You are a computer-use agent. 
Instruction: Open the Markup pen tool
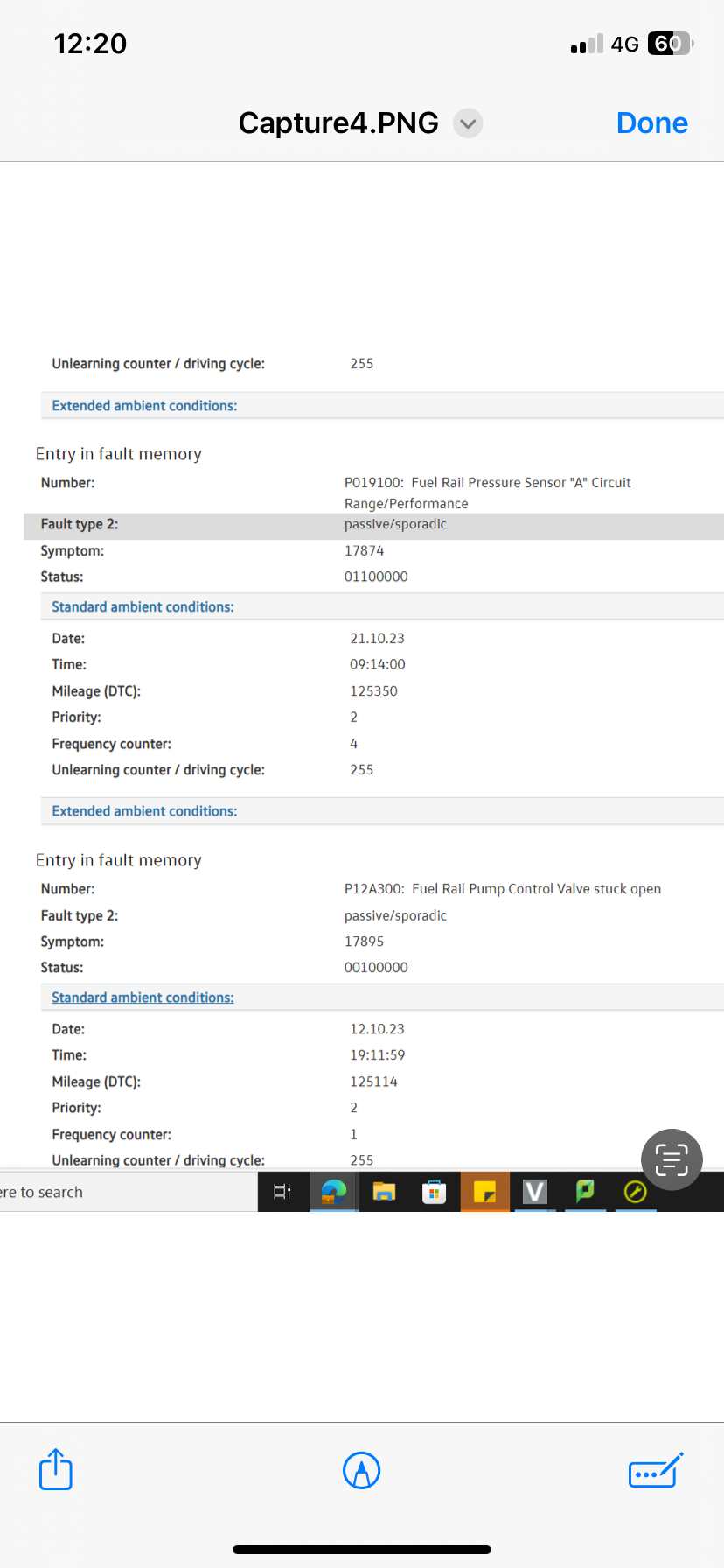point(361,1470)
